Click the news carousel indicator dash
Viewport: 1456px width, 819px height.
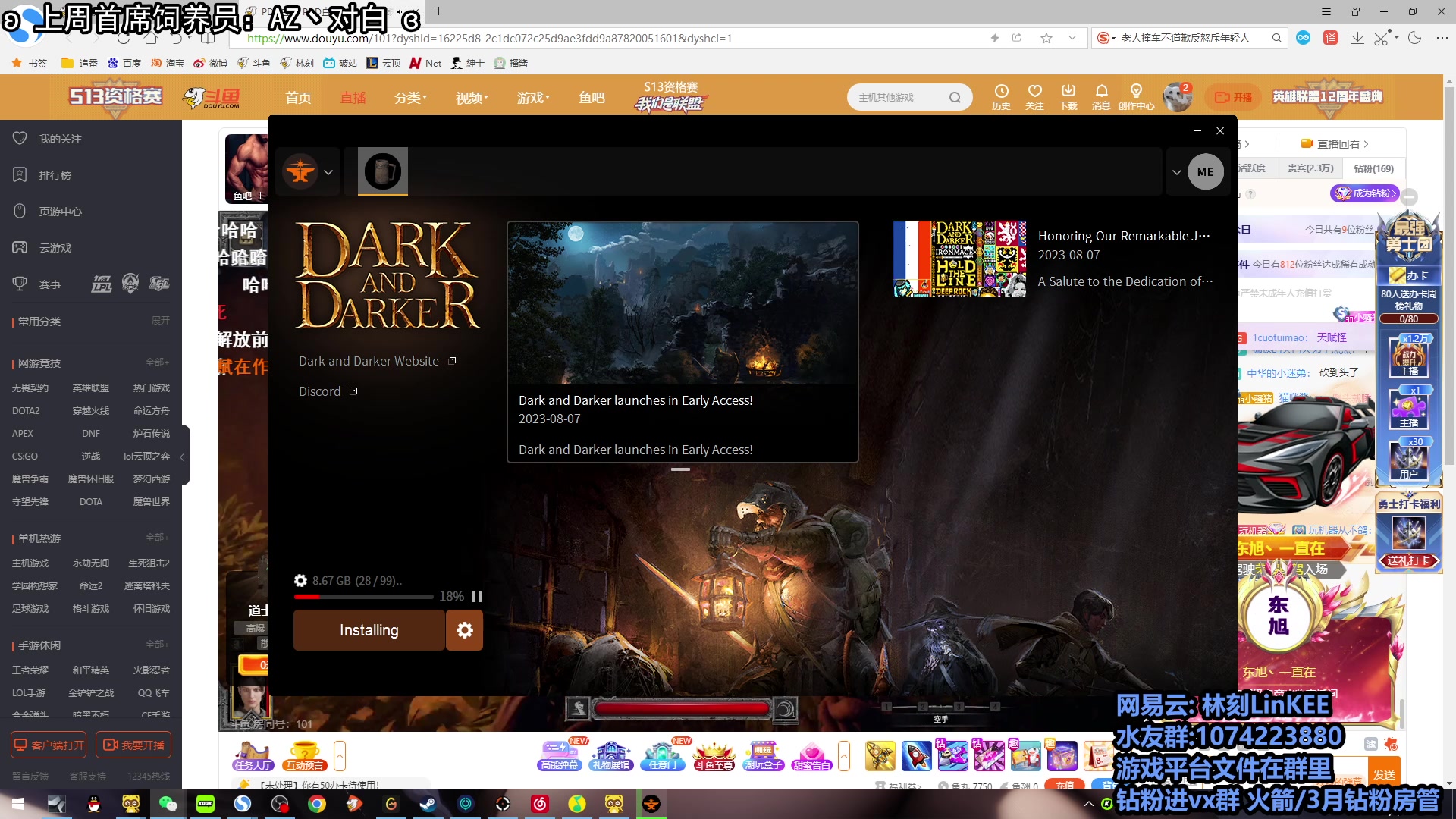(680, 469)
